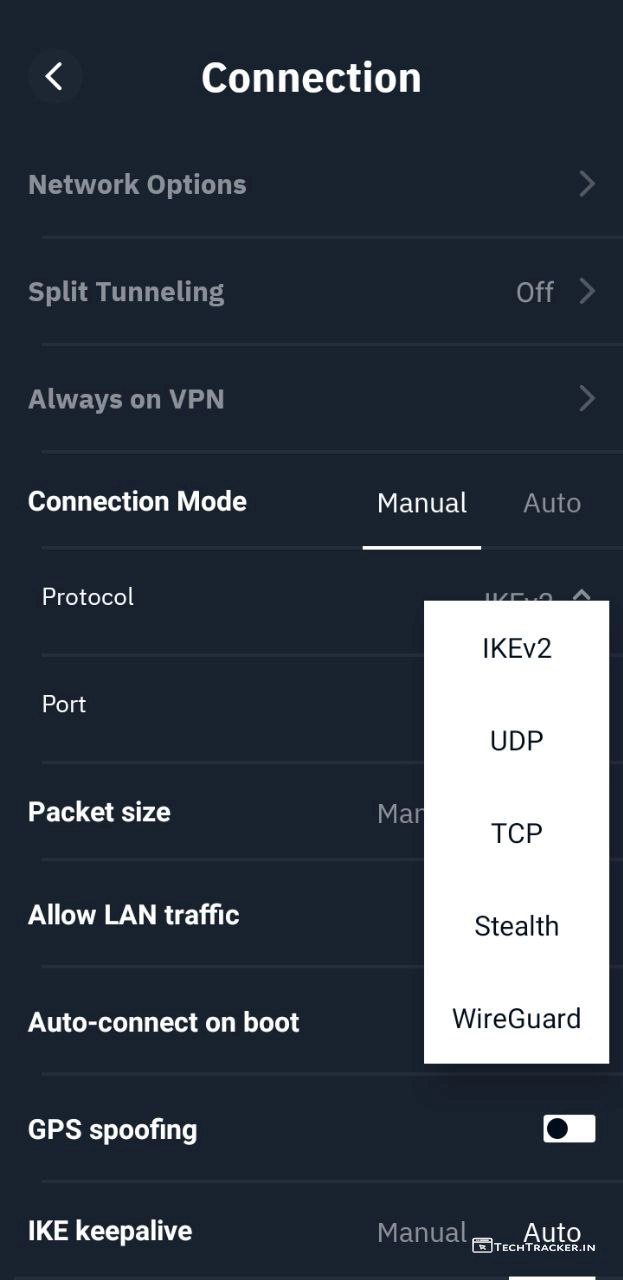
Task: Pick WireGuard from protocol list
Action: point(516,1019)
